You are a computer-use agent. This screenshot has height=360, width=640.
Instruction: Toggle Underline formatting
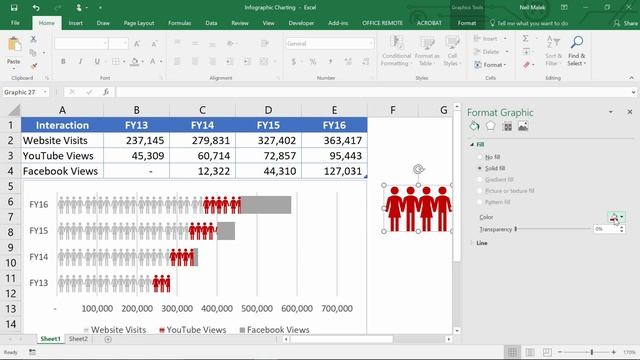point(97,62)
